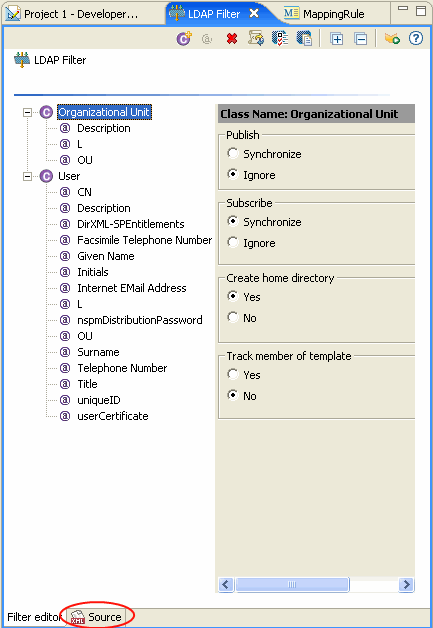Screen dimensions: 433x628
Task: Choose No for Track member of template
Action: (x=233, y=396)
